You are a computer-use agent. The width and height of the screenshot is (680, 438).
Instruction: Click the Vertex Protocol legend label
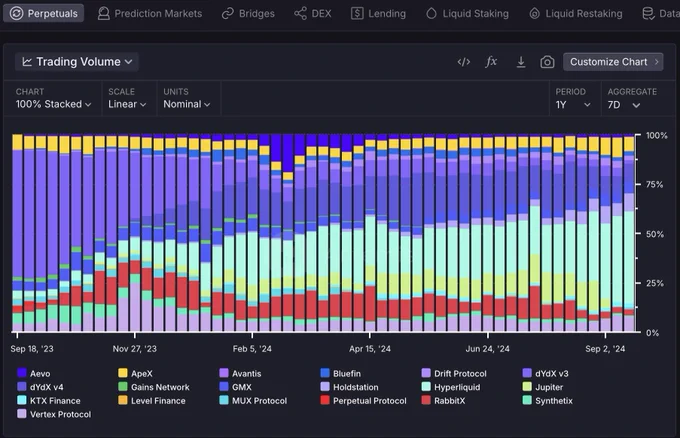(61, 414)
